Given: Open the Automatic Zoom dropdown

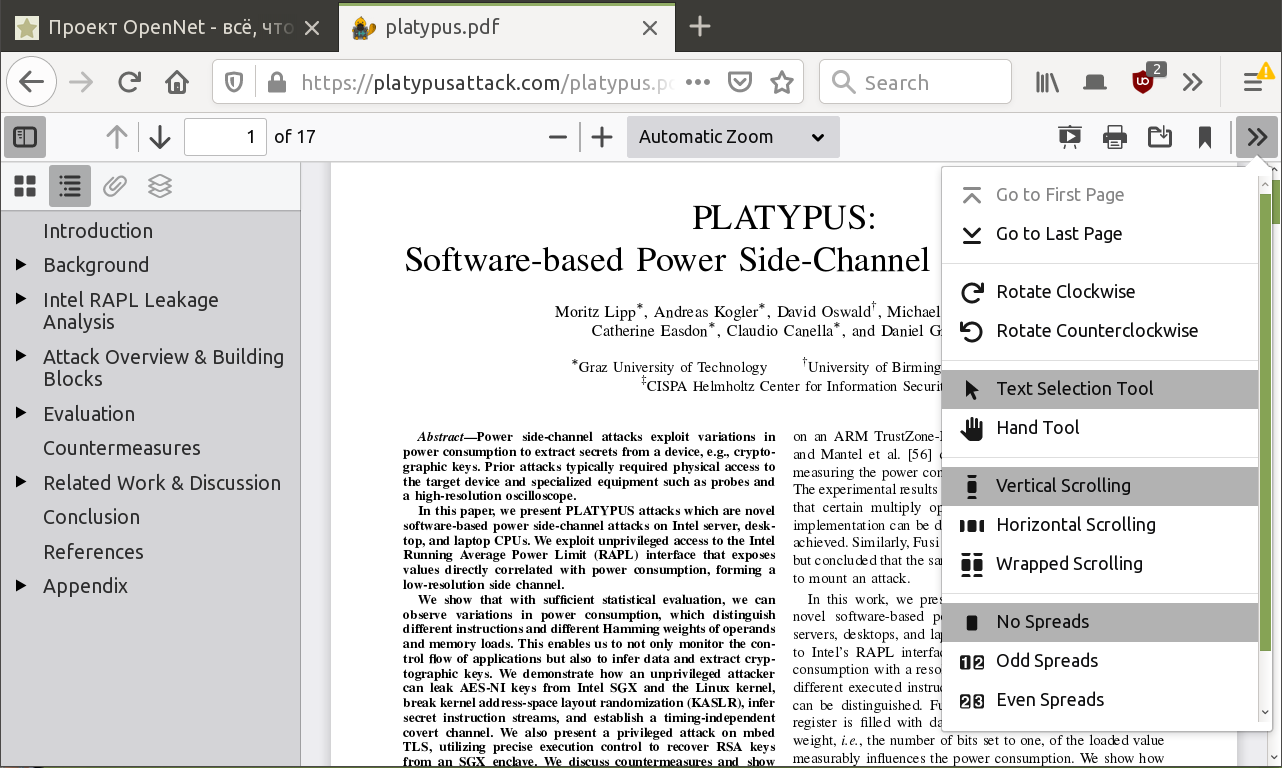Looking at the screenshot, I should (732, 137).
